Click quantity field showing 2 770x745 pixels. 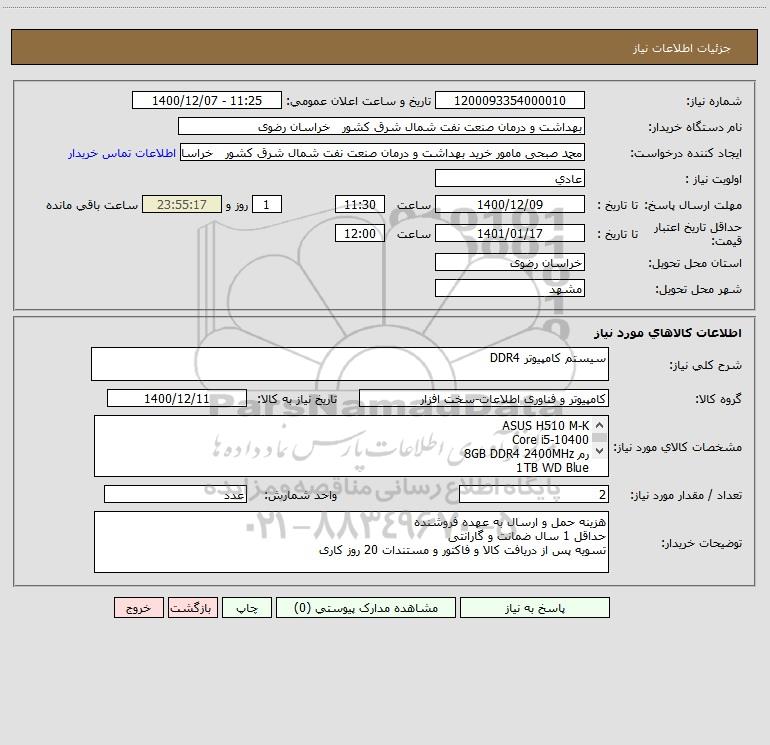click(x=534, y=495)
